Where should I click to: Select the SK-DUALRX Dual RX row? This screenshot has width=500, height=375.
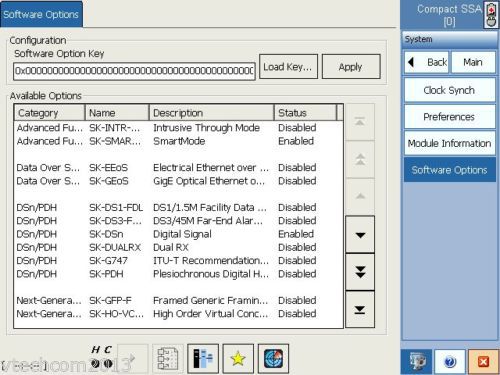tap(178, 247)
